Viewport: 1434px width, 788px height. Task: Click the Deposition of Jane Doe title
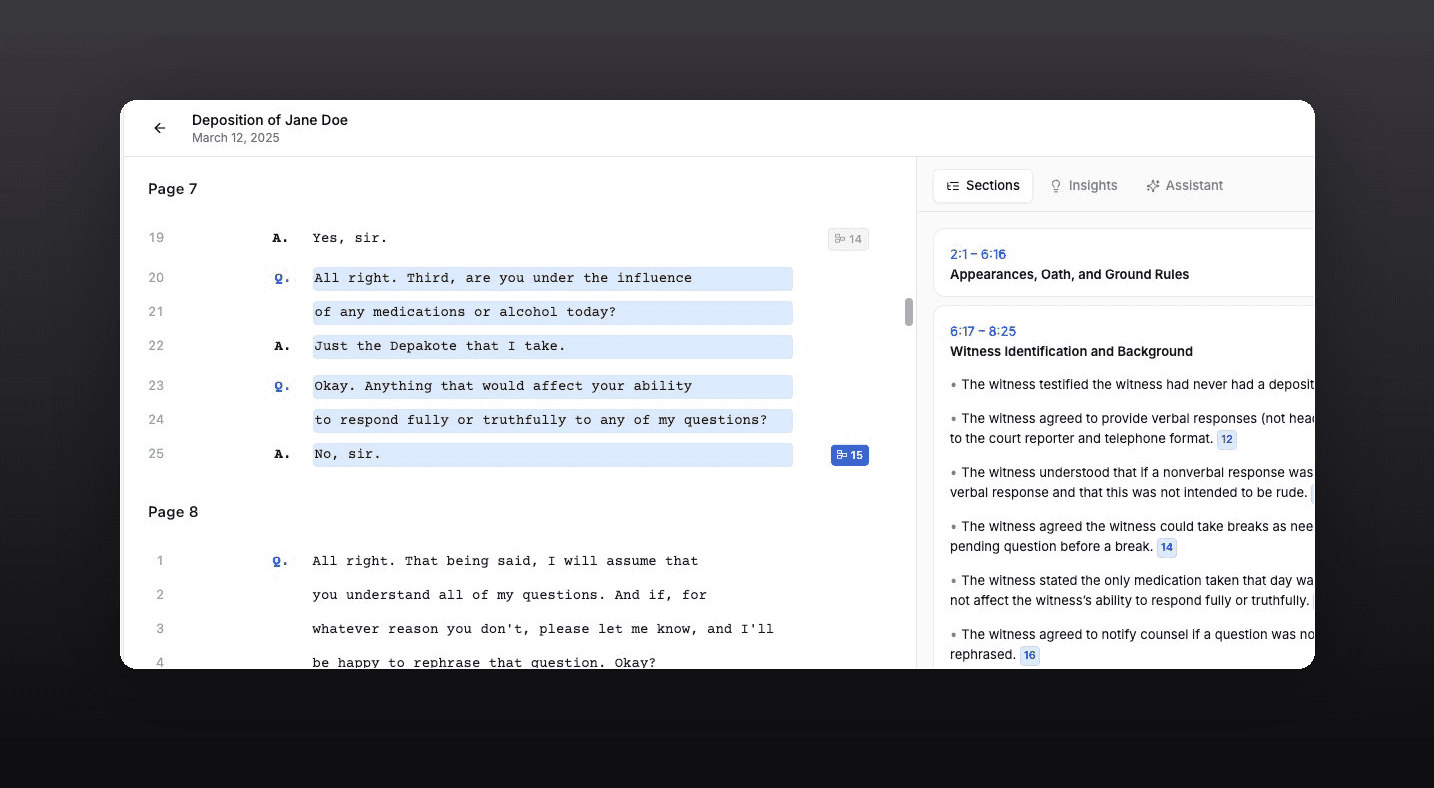(x=270, y=120)
